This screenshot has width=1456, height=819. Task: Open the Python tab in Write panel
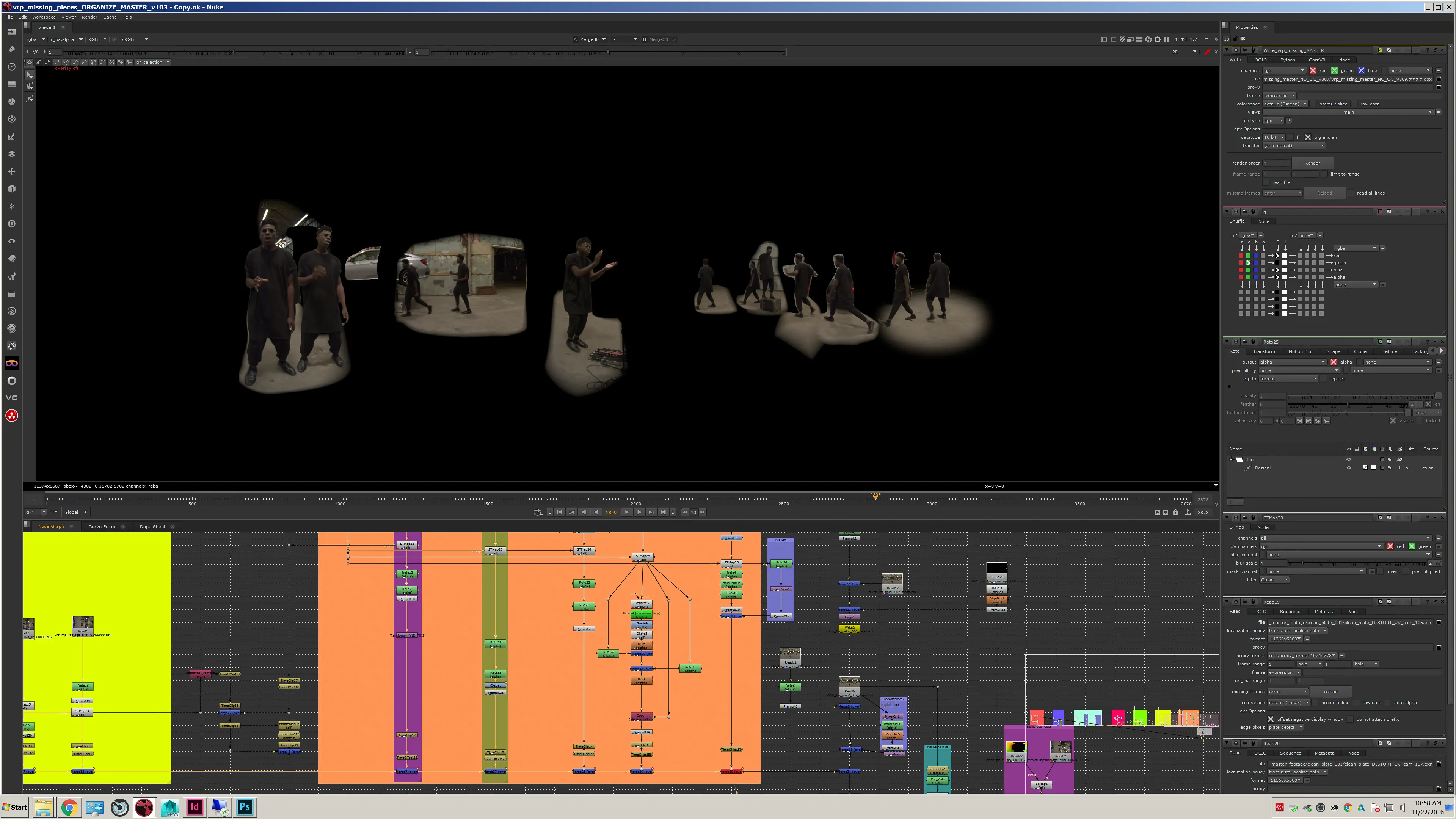[x=1288, y=60]
